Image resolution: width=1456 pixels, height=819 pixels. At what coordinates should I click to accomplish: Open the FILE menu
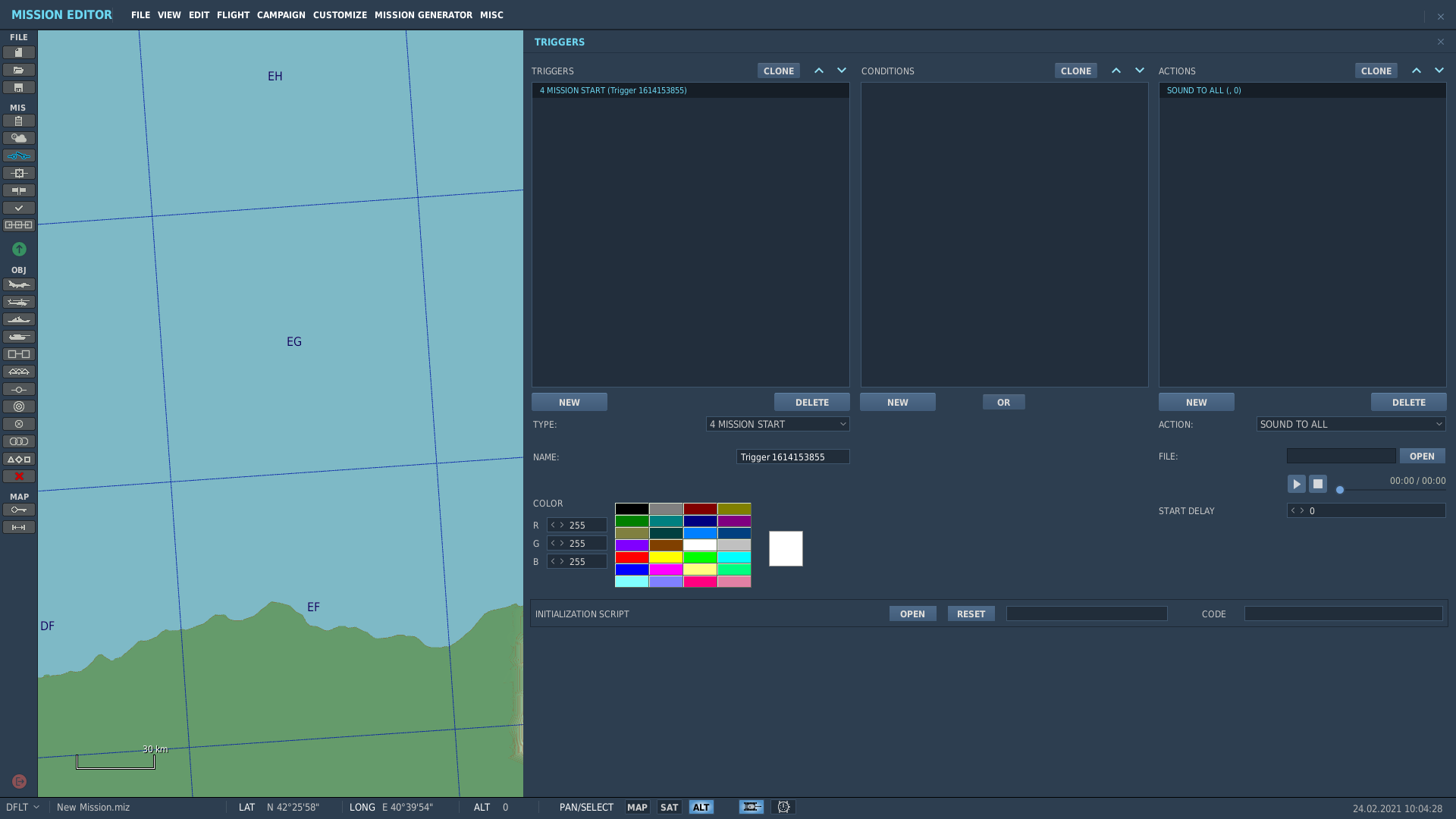pyautogui.click(x=140, y=15)
